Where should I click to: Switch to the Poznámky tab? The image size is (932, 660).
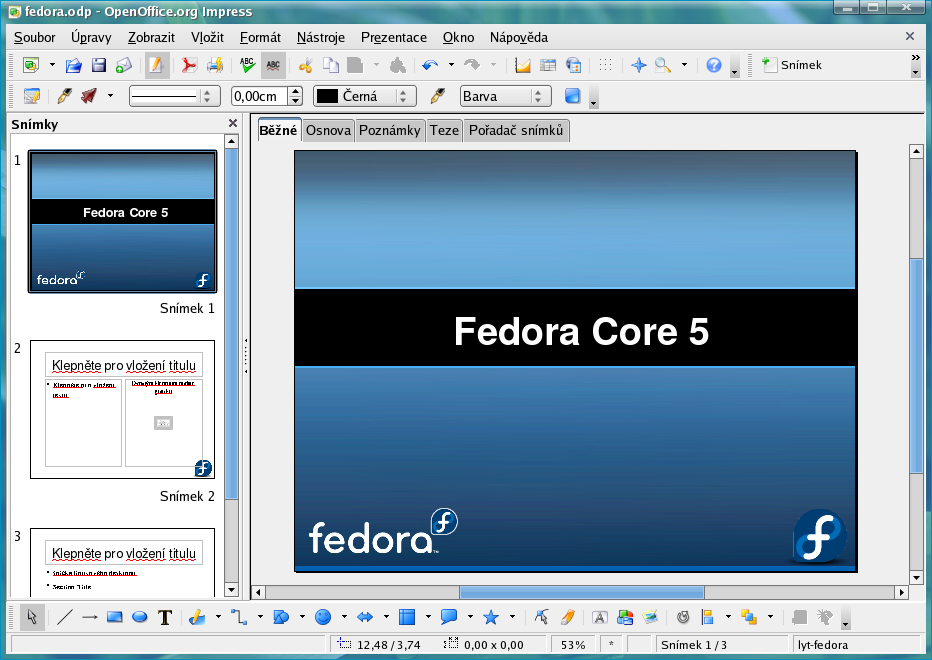(x=389, y=130)
